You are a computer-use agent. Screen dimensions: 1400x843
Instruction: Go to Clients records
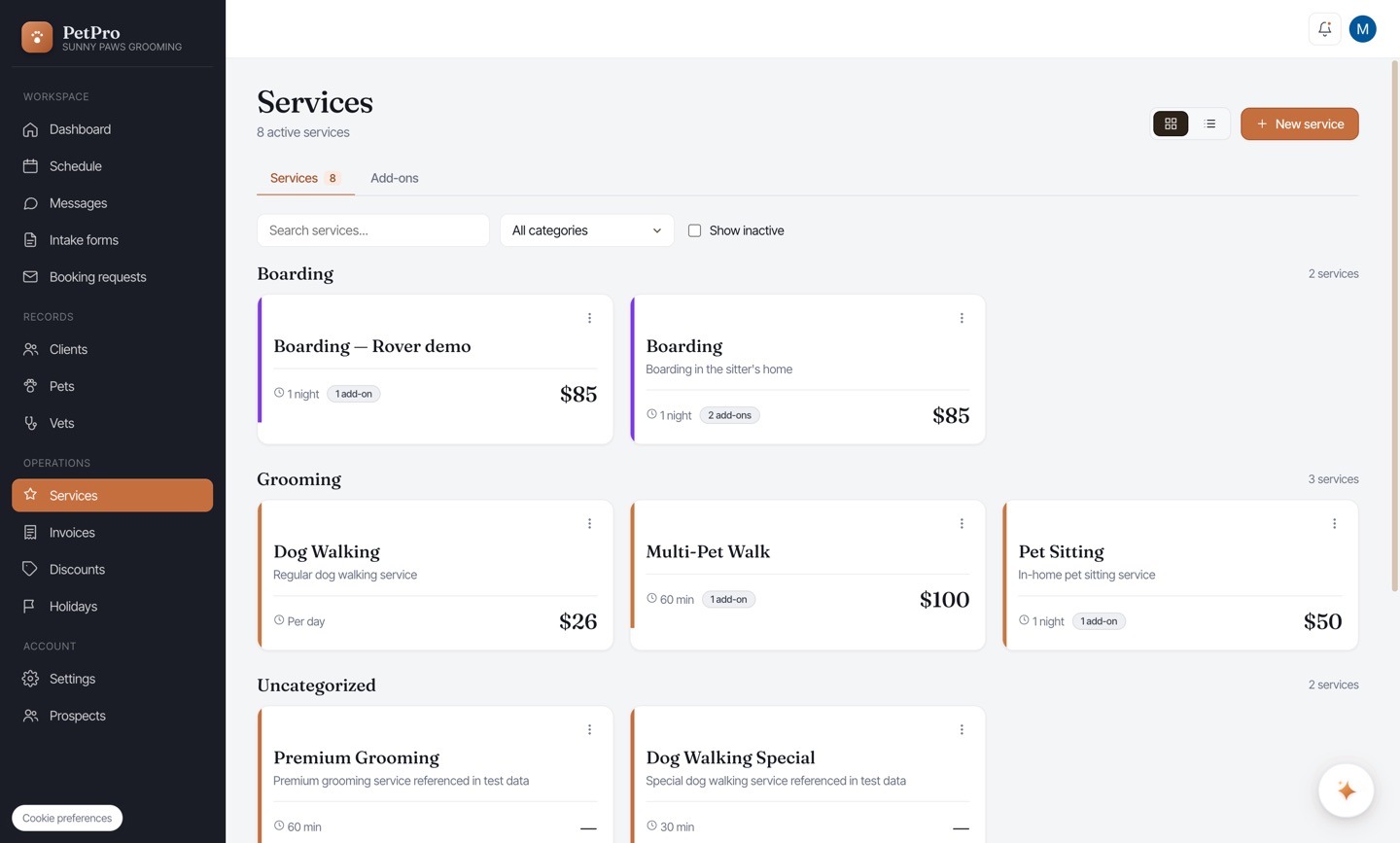click(112, 349)
